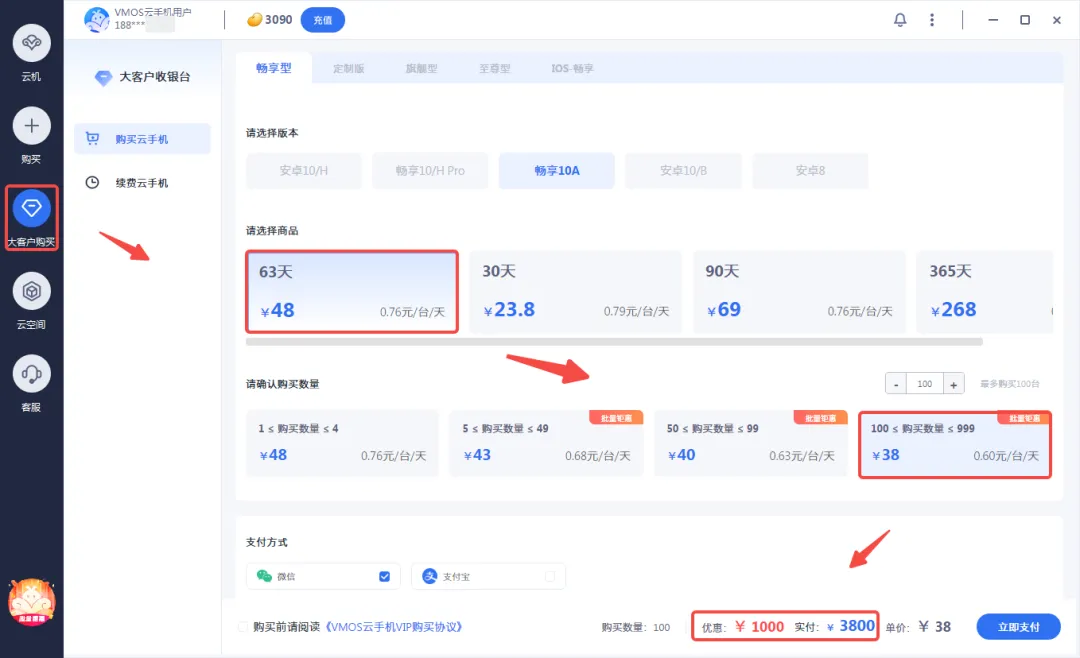Check the VIP purchase agreement checkbox
1080x658 pixels.
[243, 627]
